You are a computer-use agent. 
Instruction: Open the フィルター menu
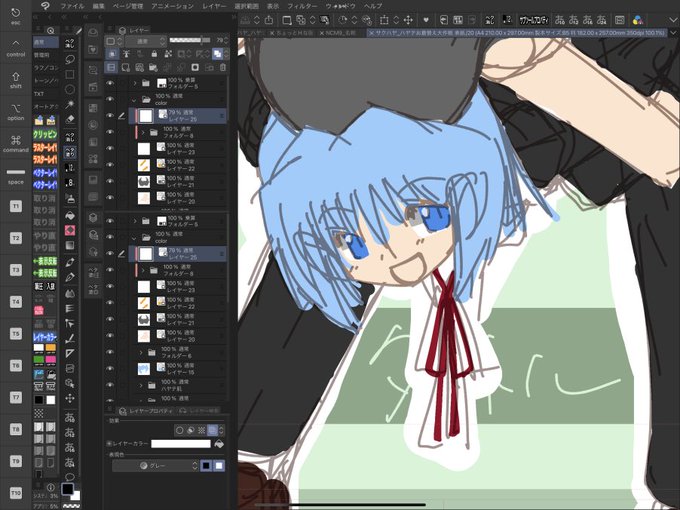[302, 6]
